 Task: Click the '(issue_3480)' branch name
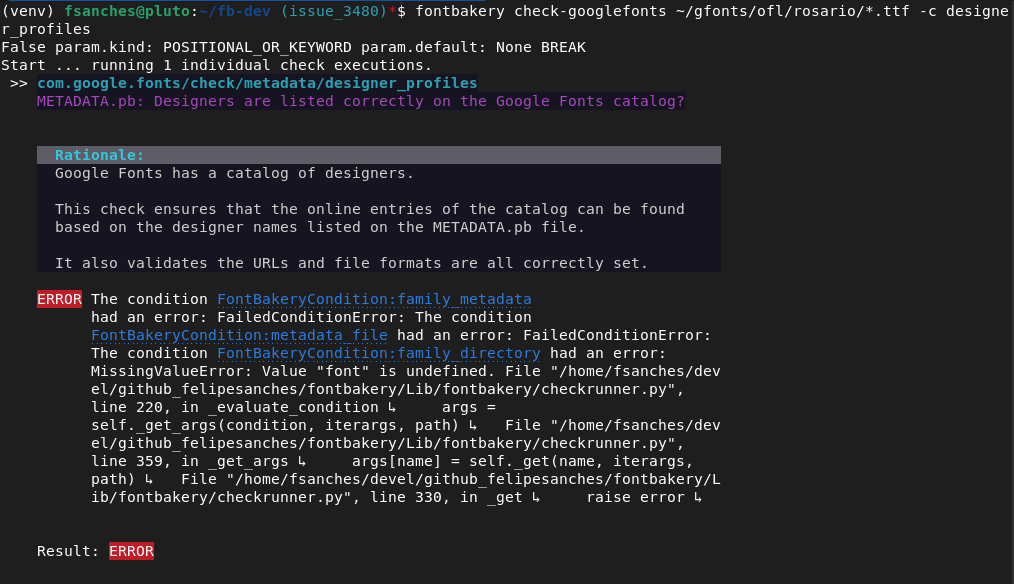[x=334, y=11]
